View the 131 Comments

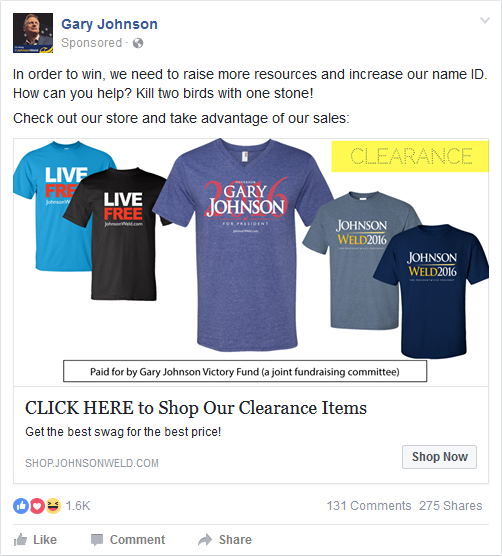(x=369, y=506)
